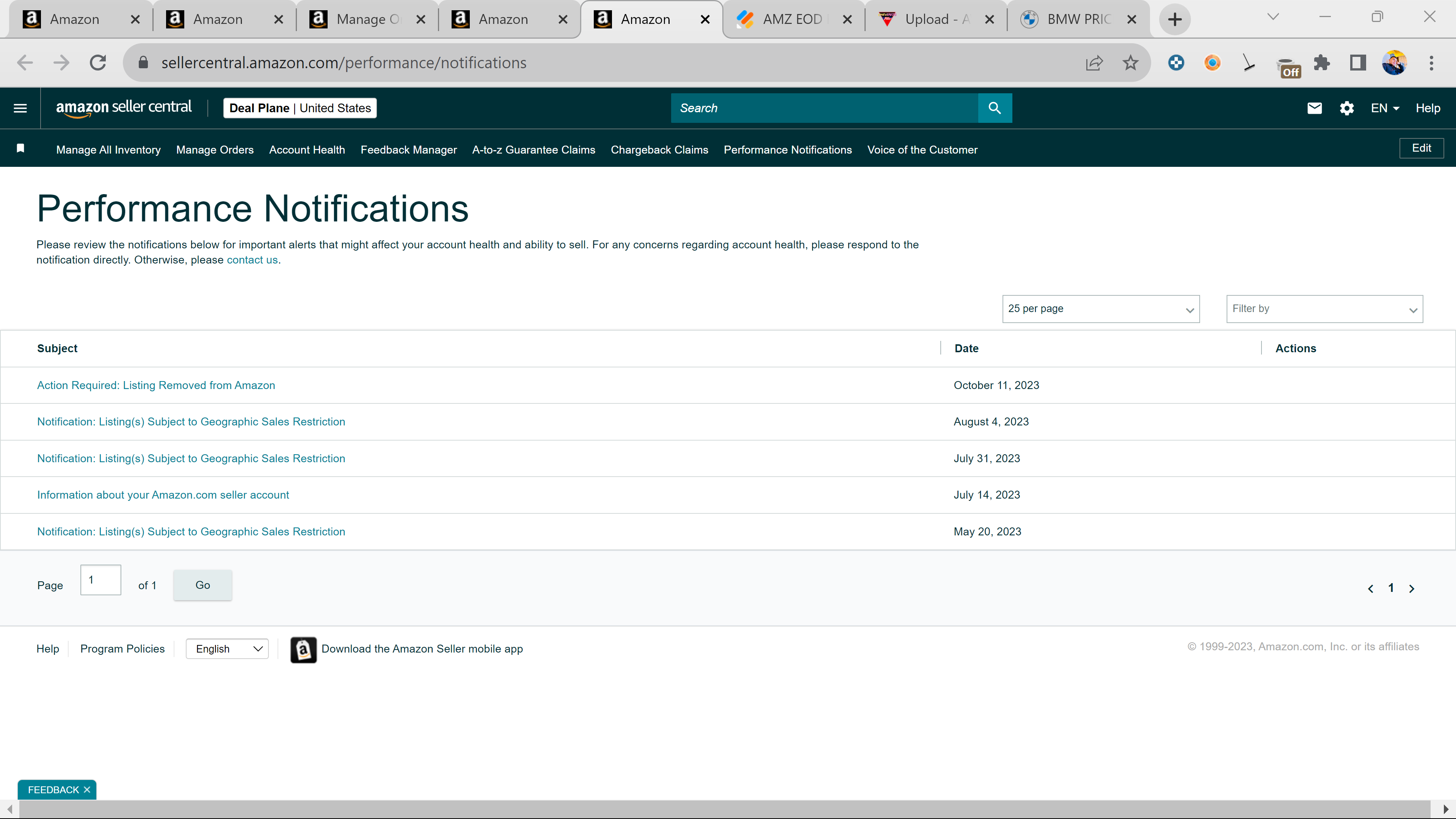Open Deal Plane United States account switcher
1456x819 pixels.
[300, 108]
